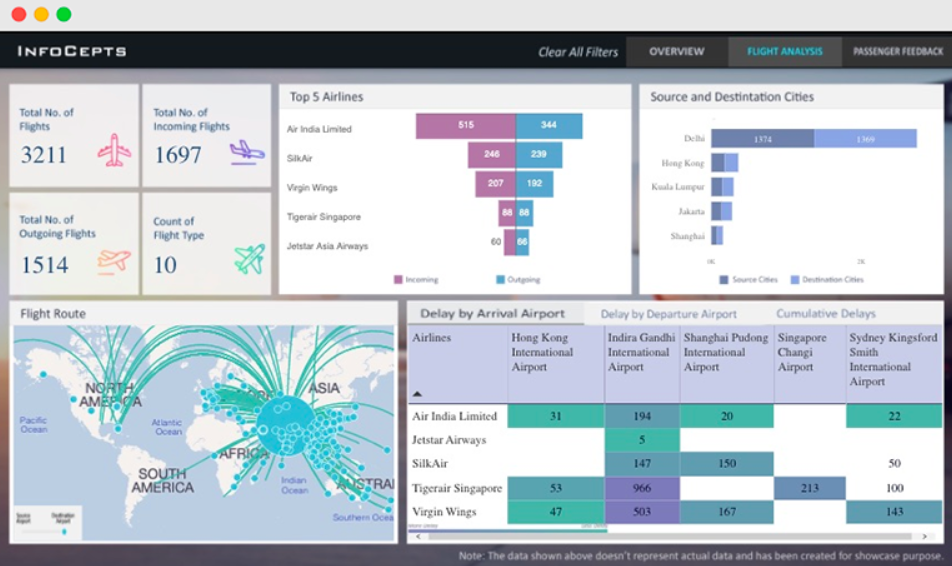This screenshot has height=566, width=952.
Task: Click Clear All Filters link
Action: [x=578, y=52]
